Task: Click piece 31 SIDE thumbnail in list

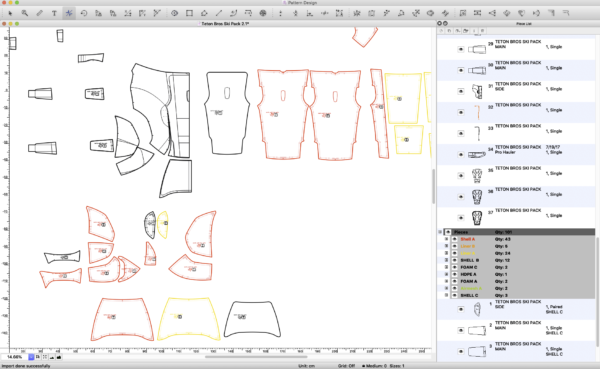Action: tap(477, 91)
